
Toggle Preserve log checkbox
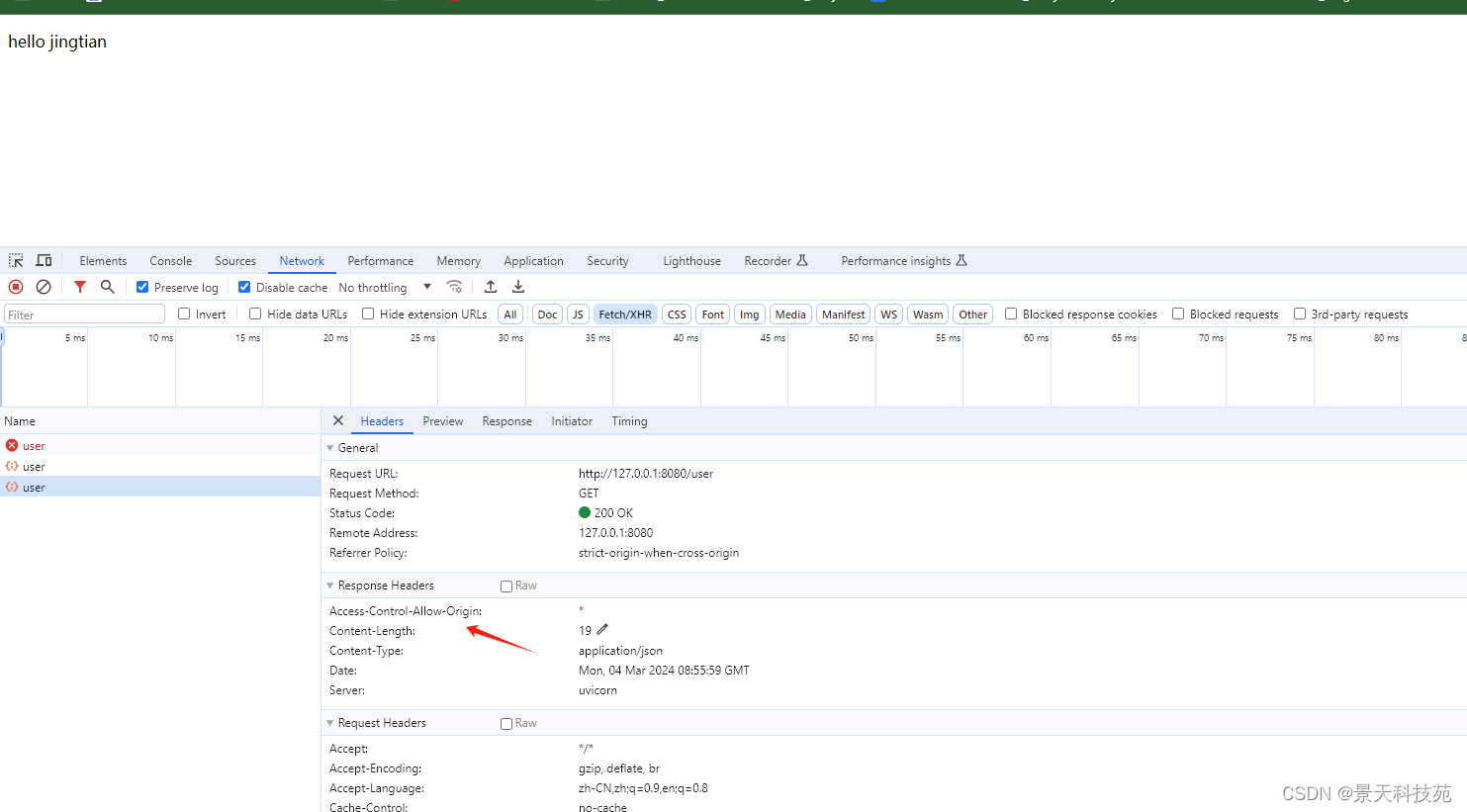pyautogui.click(x=142, y=287)
